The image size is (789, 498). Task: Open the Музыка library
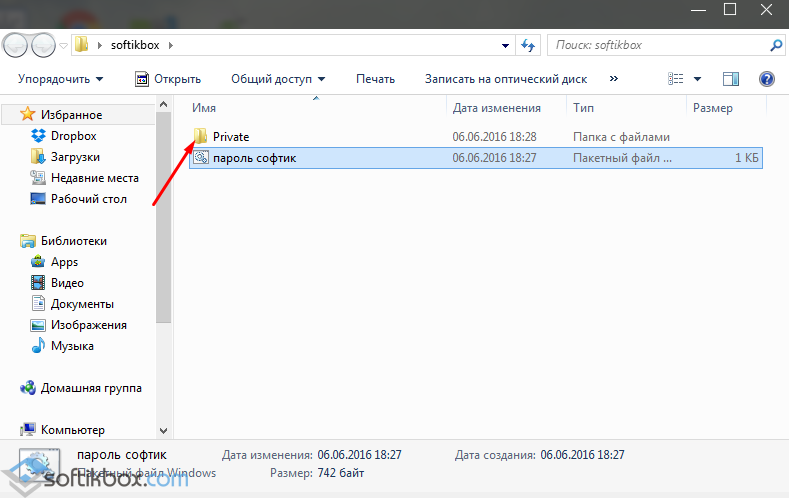72,346
